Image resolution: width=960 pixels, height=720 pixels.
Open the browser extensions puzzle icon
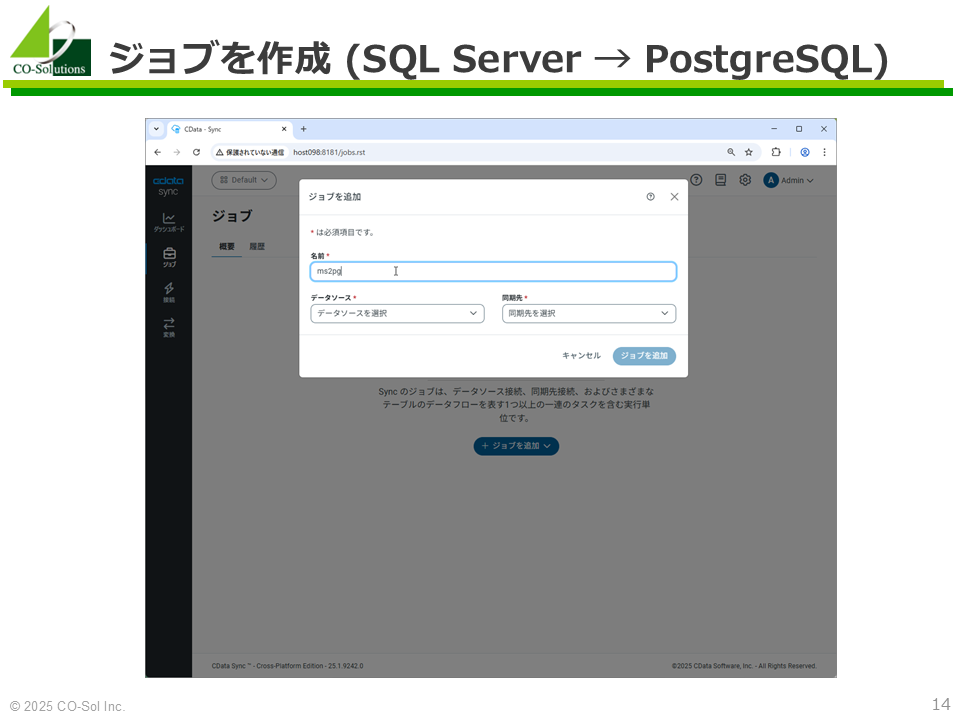click(776, 152)
